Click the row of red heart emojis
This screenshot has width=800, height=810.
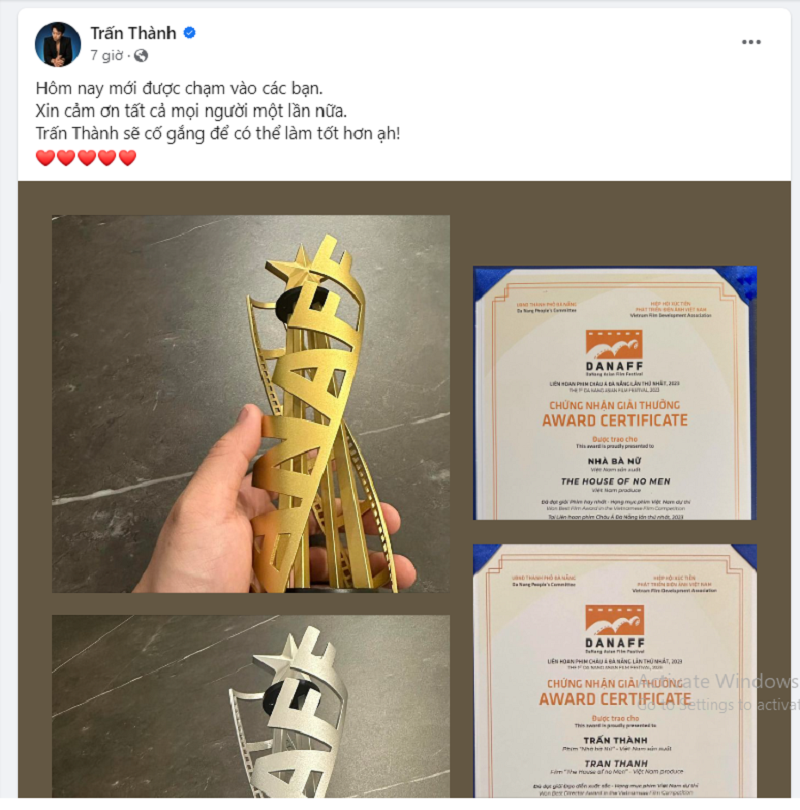point(86,158)
